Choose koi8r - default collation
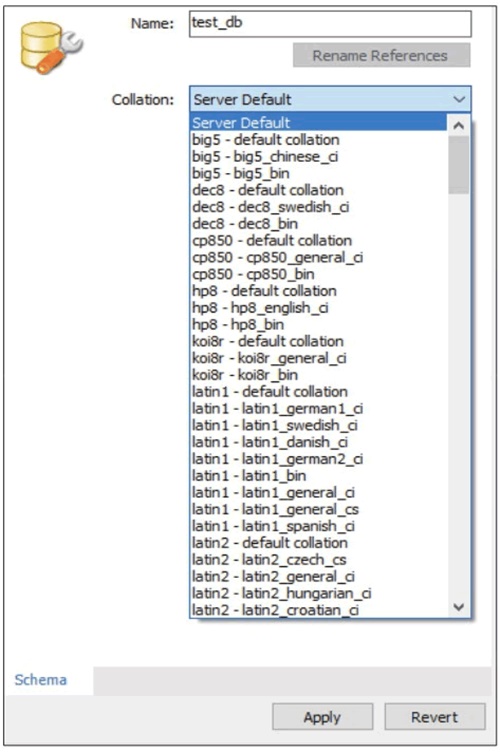The width and height of the screenshot is (500, 752). click(x=318, y=341)
